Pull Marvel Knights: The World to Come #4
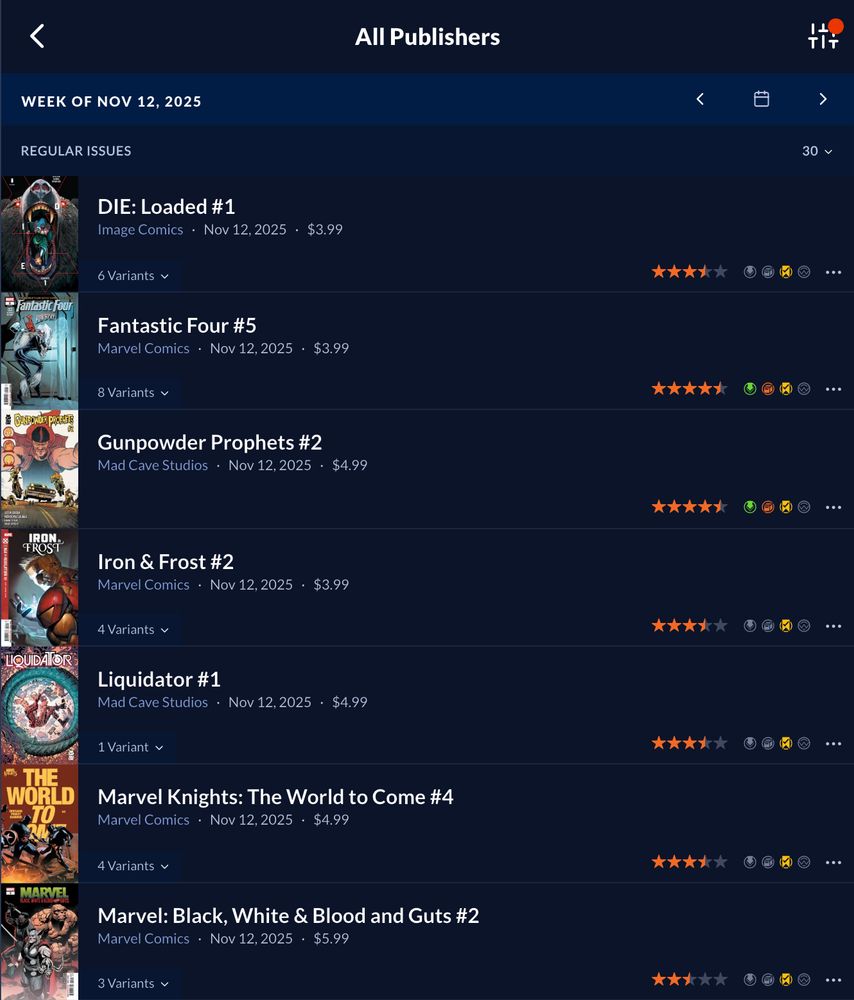Image resolution: width=854 pixels, height=1000 pixels. pos(750,862)
